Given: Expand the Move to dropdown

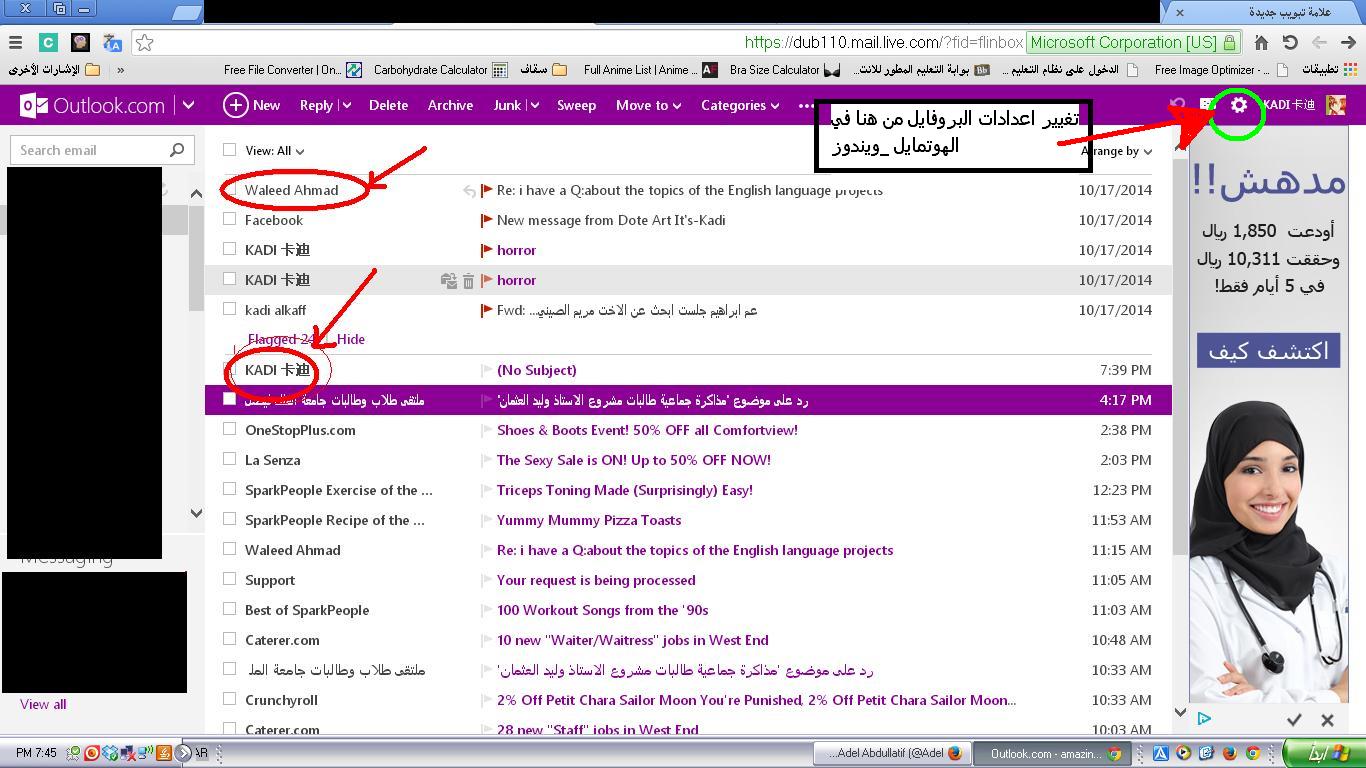Looking at the screenshot, I should 648,105.
